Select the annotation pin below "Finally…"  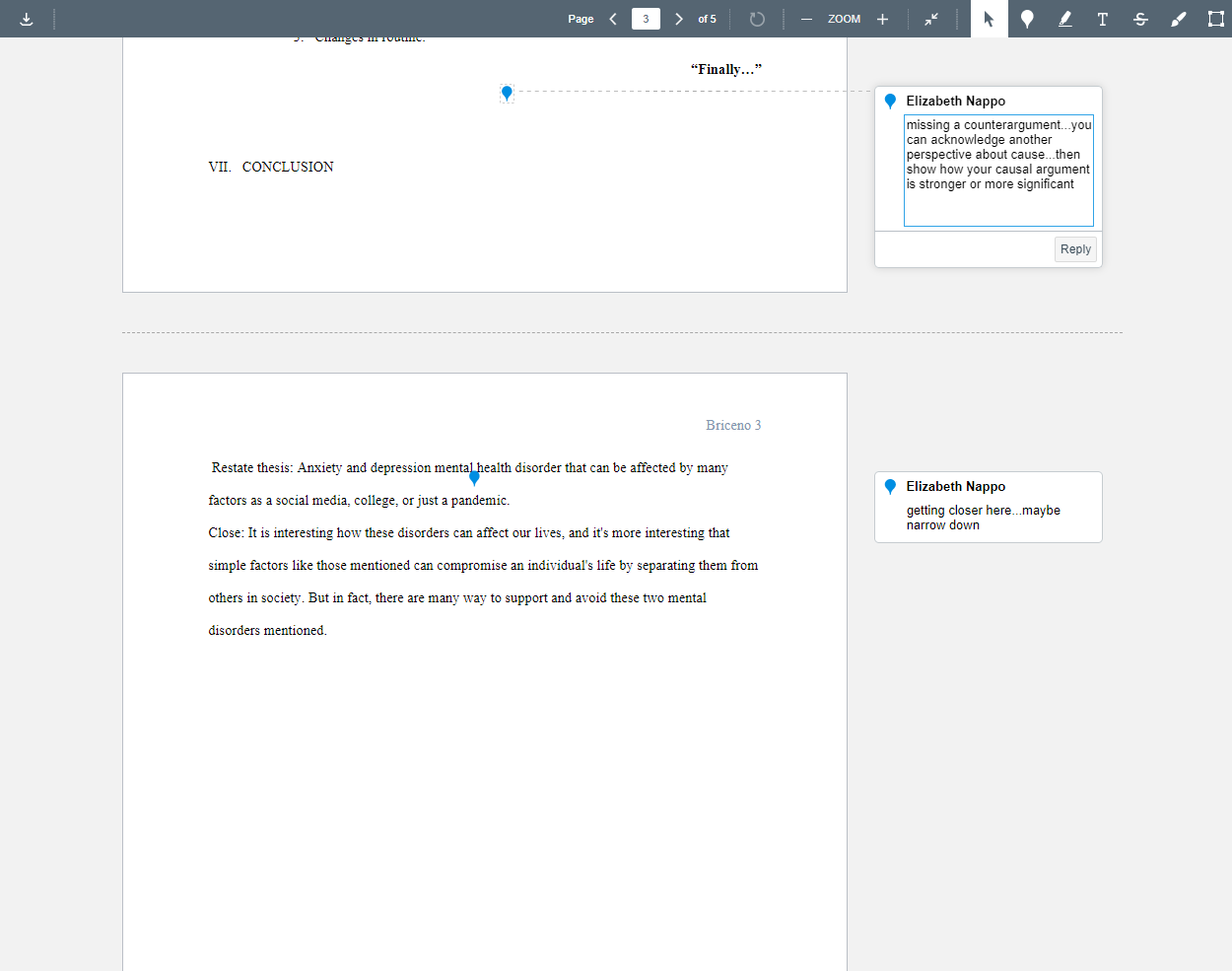click(x=507, y=93)
